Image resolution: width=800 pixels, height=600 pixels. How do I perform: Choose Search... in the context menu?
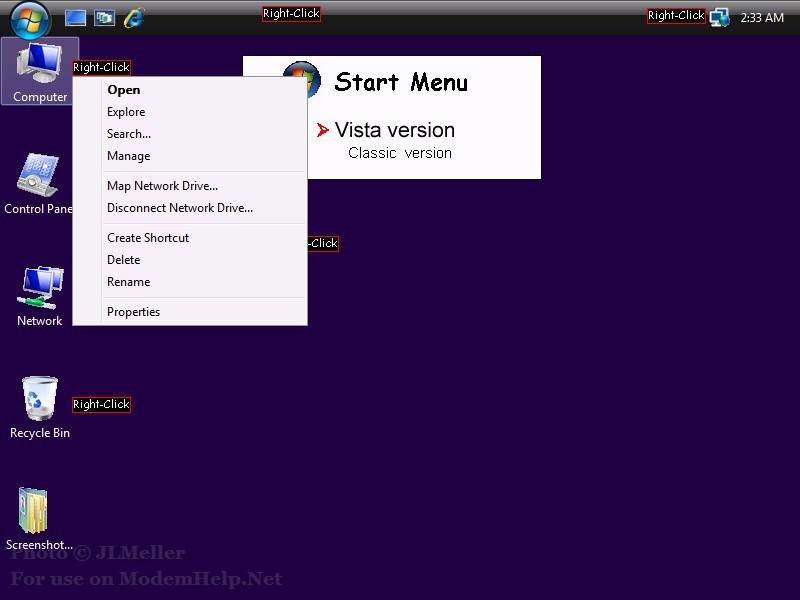pyautogui.click(x=190, y=134)
